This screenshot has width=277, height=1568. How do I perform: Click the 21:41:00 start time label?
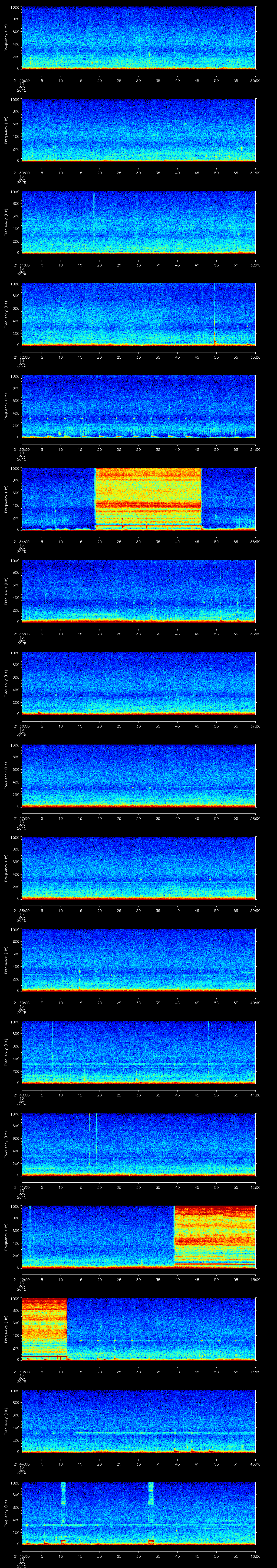coord(21,1187)
